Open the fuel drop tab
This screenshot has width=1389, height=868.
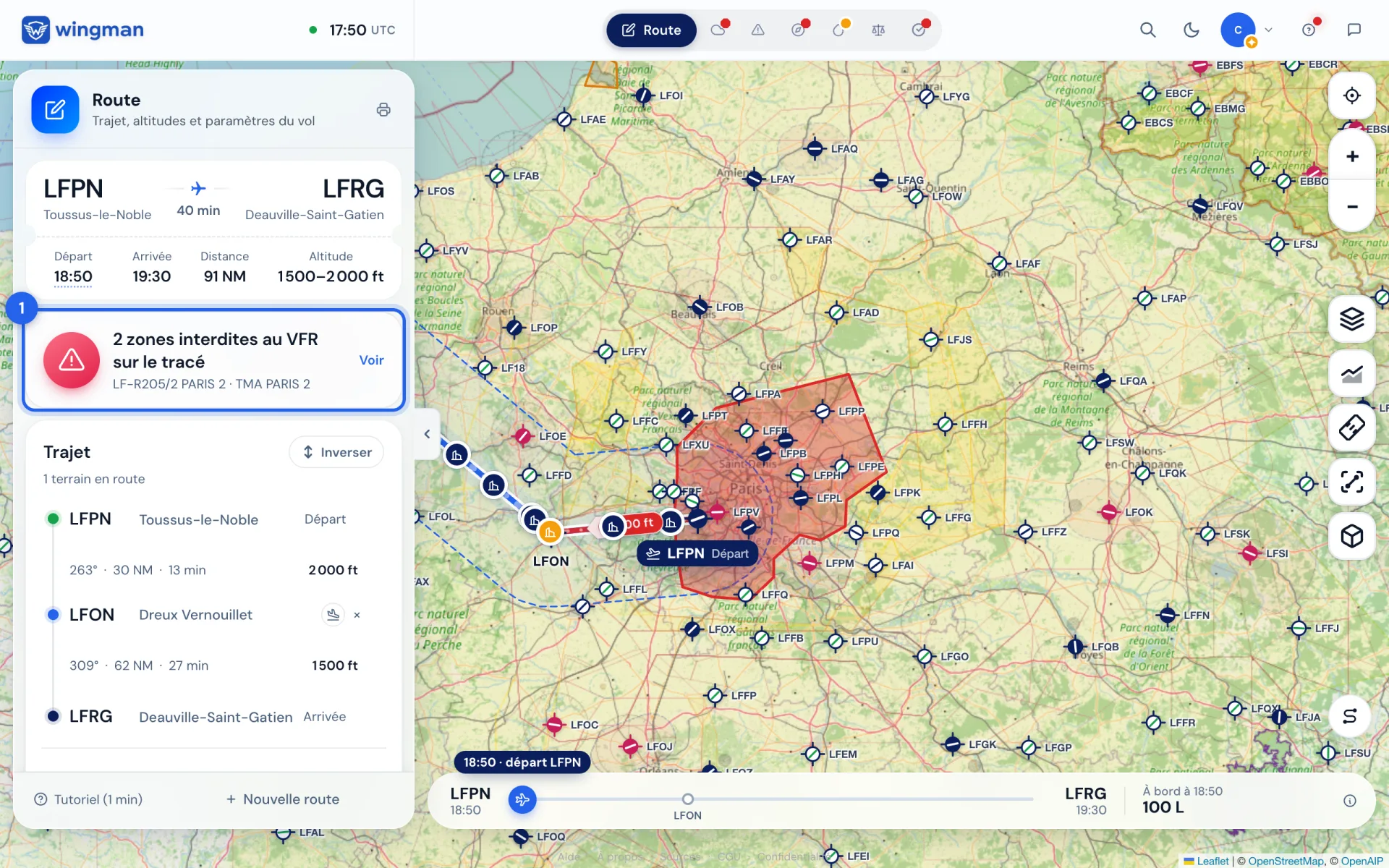point(838,30)
